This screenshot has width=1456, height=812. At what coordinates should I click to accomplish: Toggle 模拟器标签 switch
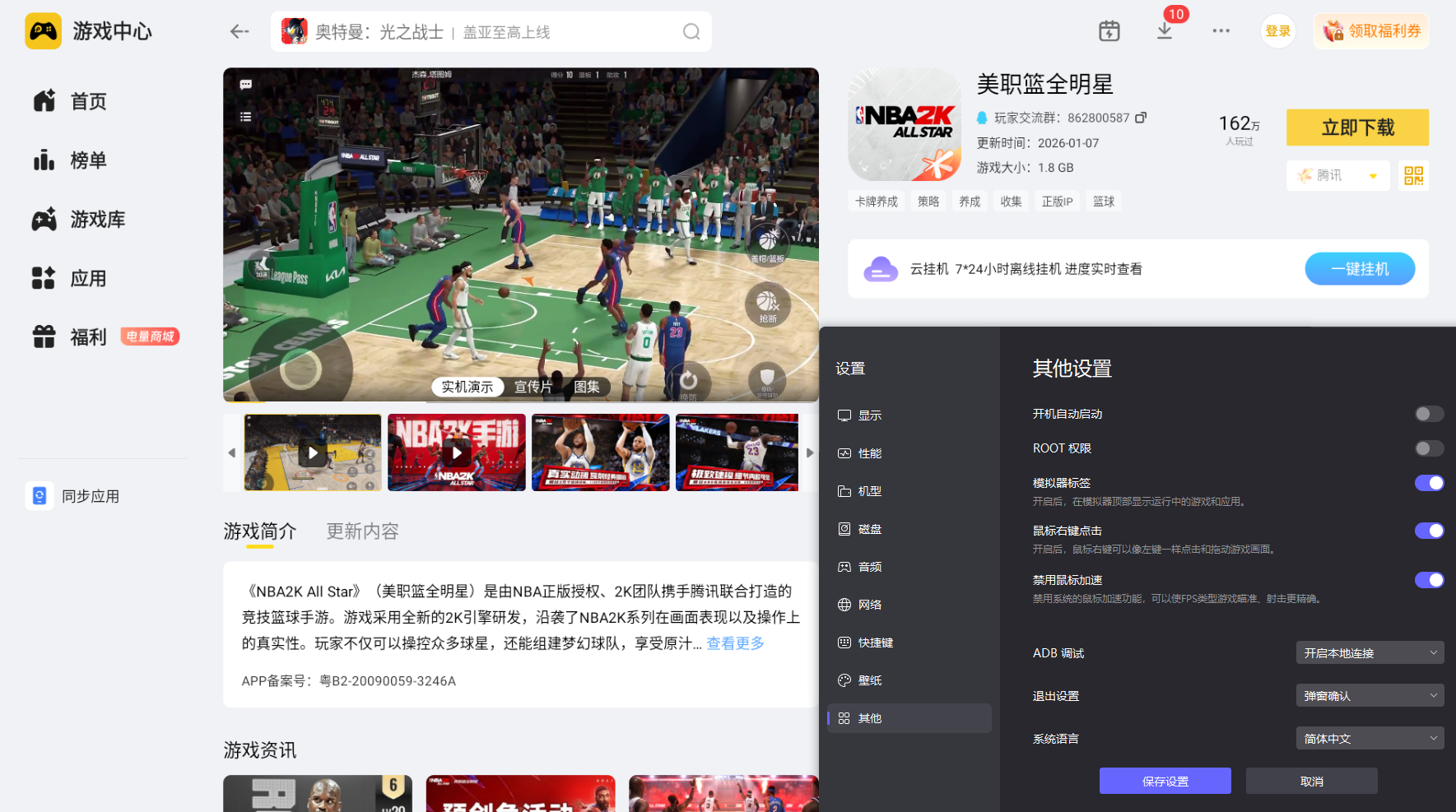coord(1429,483)
